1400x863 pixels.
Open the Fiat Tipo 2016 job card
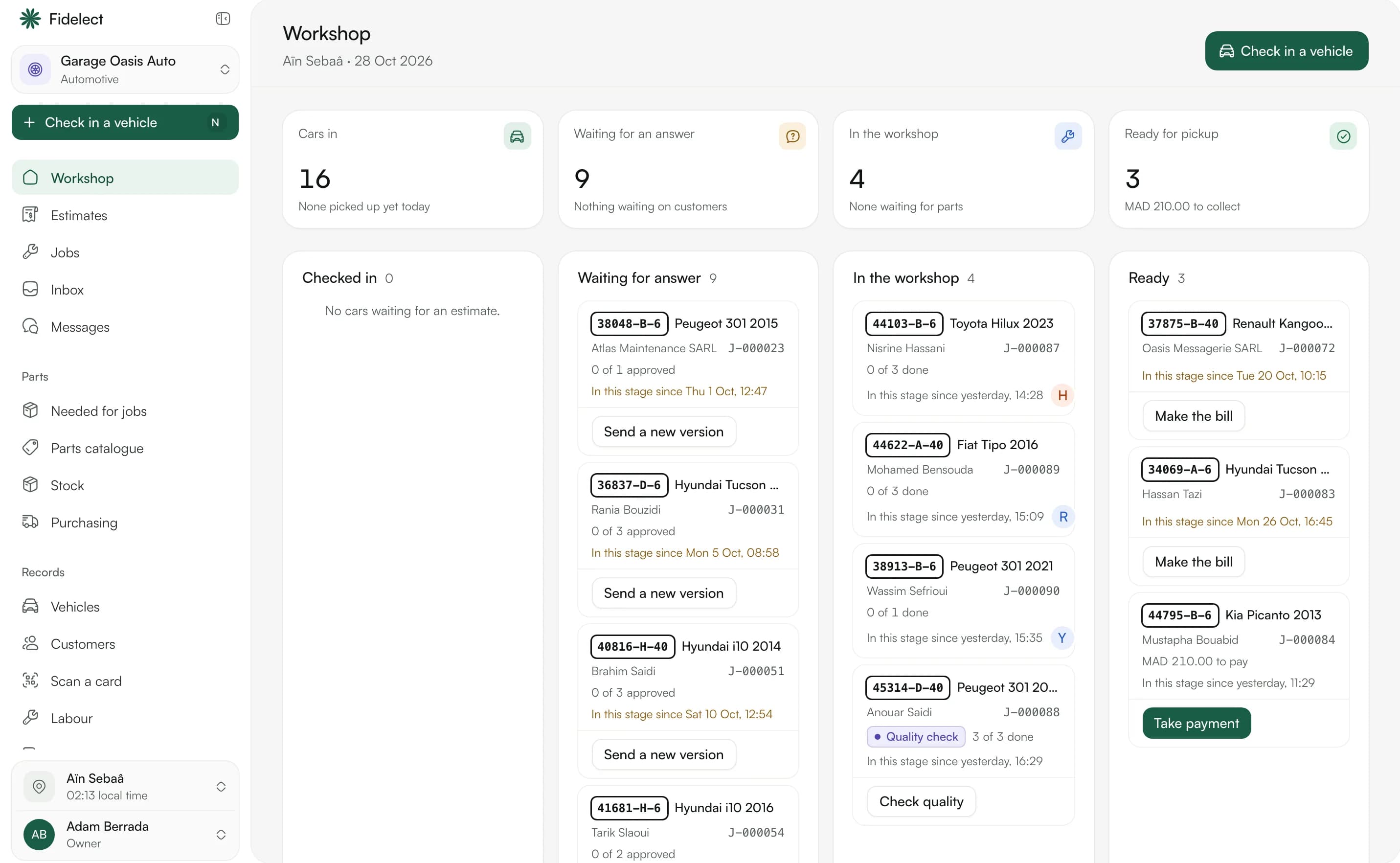tap(963, 479)
